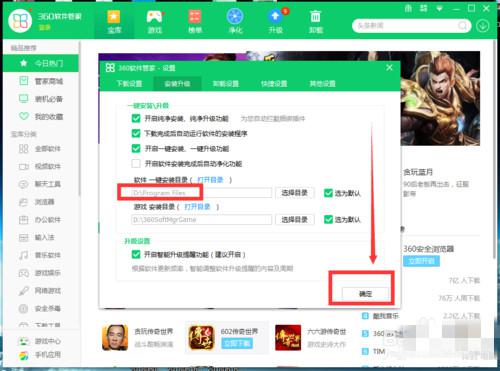Image resolution: width=500 pixels, height=371 pixels.
Task: Select 音乐软件 category in sidebar
Action: click(x=40, y=255)
